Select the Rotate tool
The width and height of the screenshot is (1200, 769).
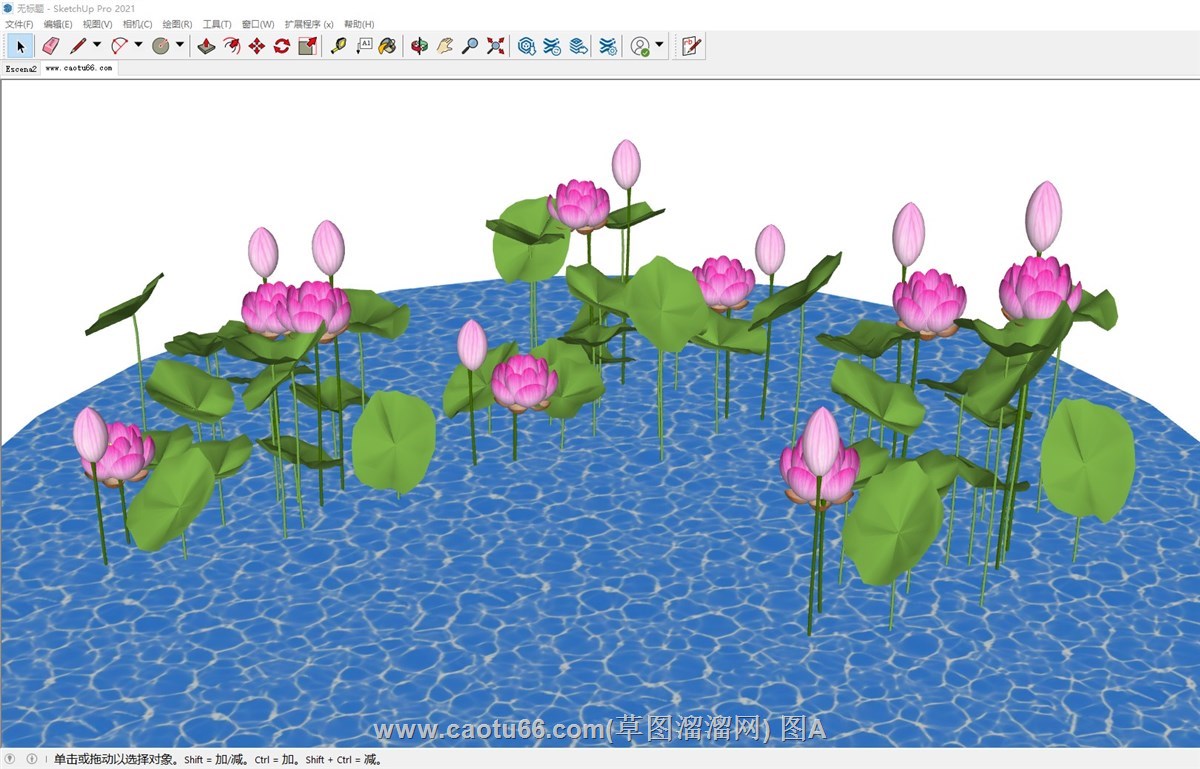(x=282, y=46)
